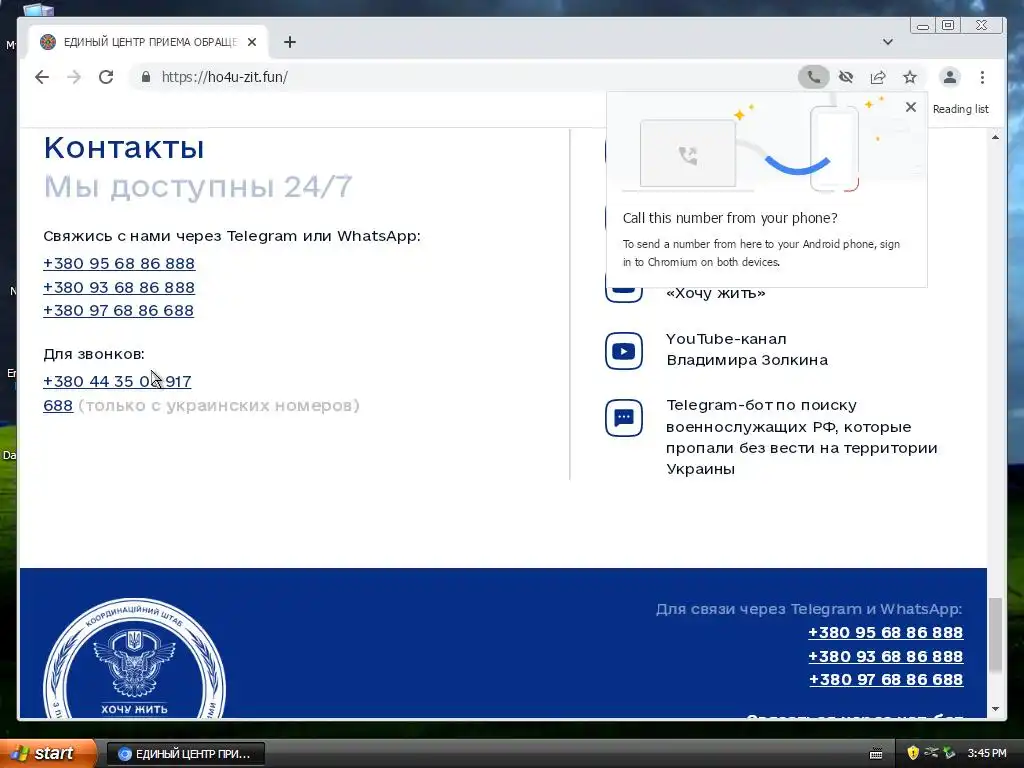Click the 3:45 PM taskbar clock
Viewport: 1024px width, 768px height.
click(987, 754)
